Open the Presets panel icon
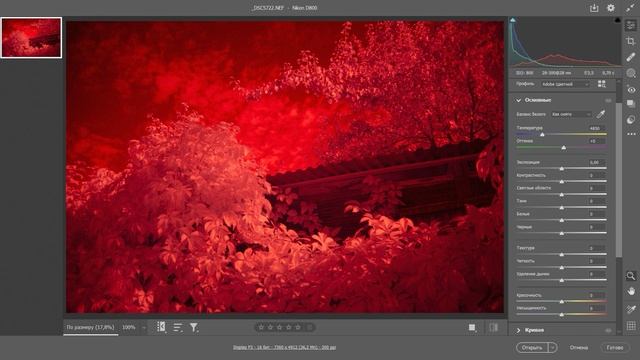Viewport: 640px width, 360px height. point(631,120)
